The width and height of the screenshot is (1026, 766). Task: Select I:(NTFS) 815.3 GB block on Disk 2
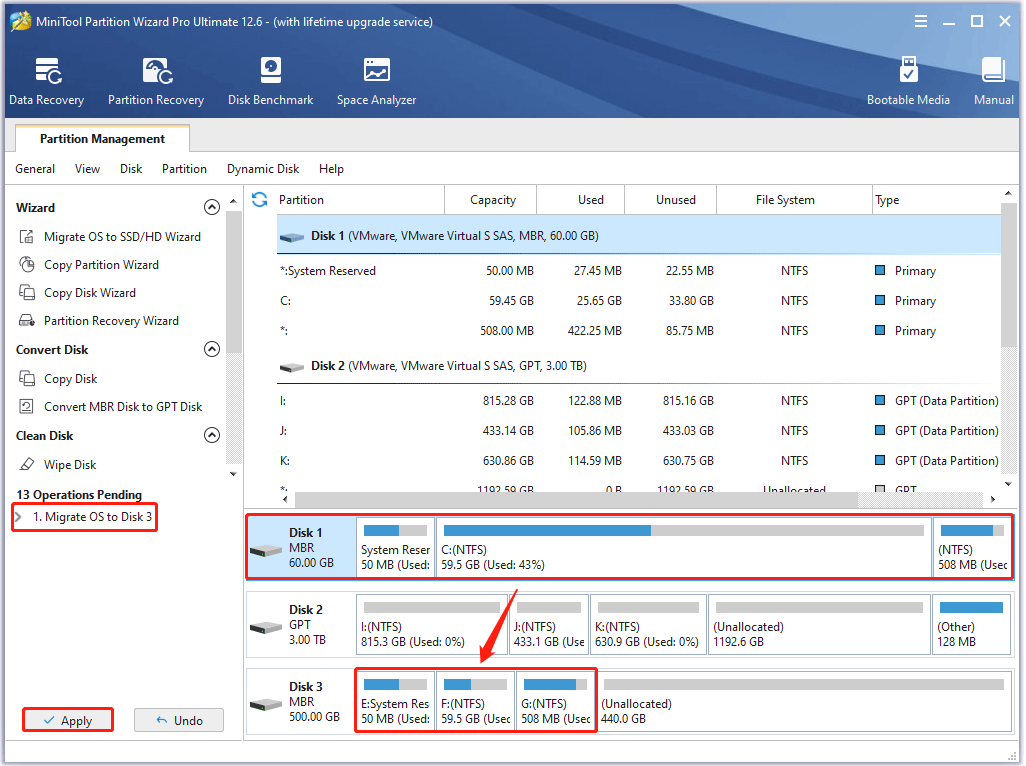click(x=432, y=625)
